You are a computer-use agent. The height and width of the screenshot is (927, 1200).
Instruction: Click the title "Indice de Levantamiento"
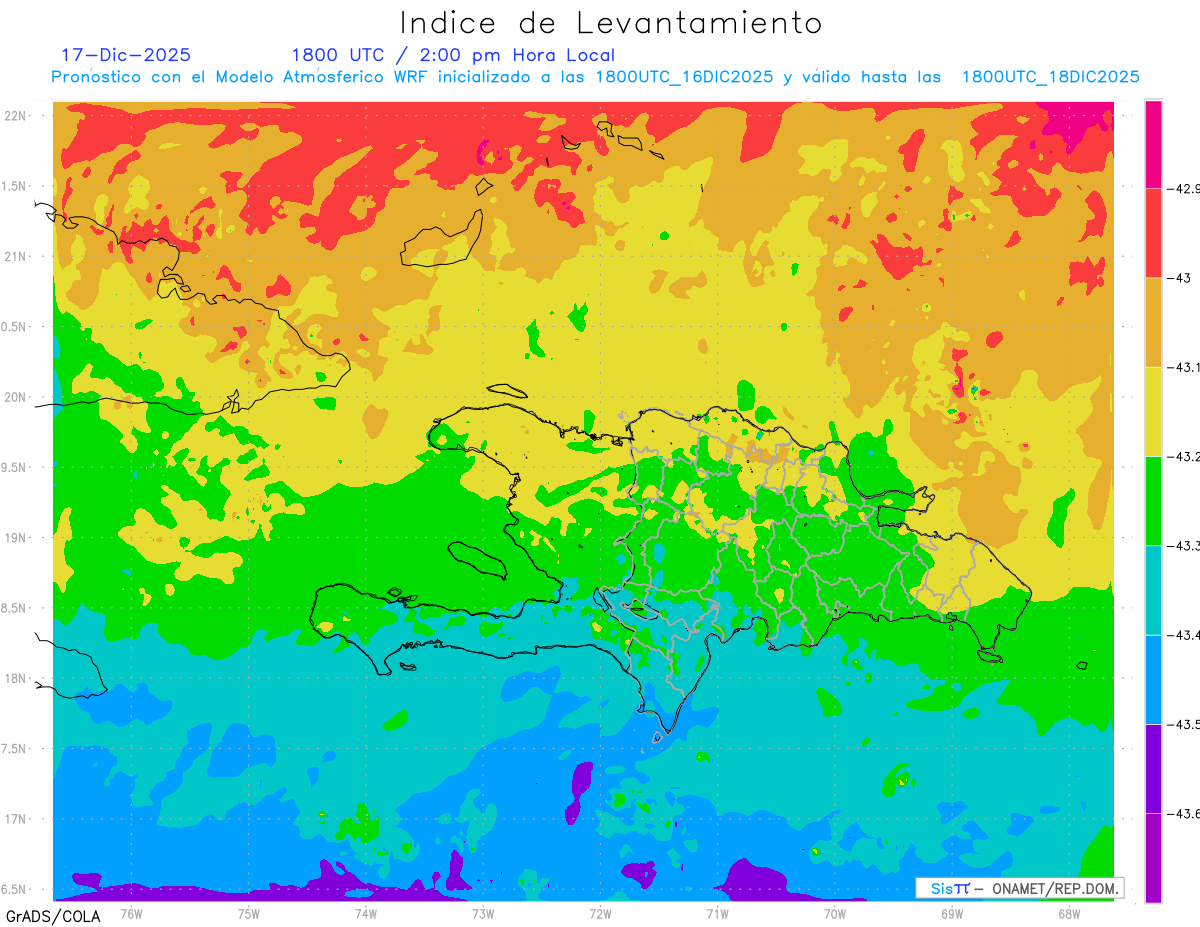[x=611, y=23]
